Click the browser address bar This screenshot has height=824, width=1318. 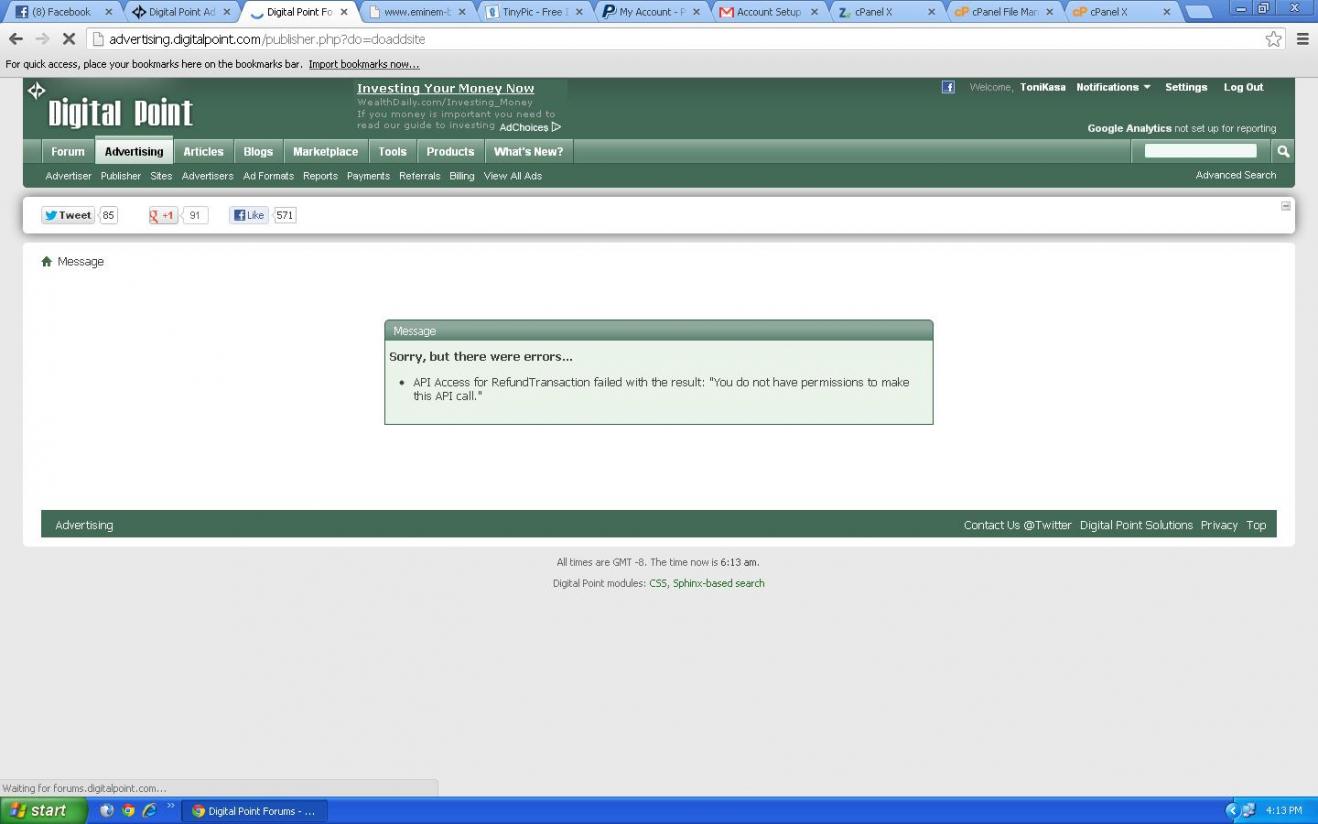(675, 39)
